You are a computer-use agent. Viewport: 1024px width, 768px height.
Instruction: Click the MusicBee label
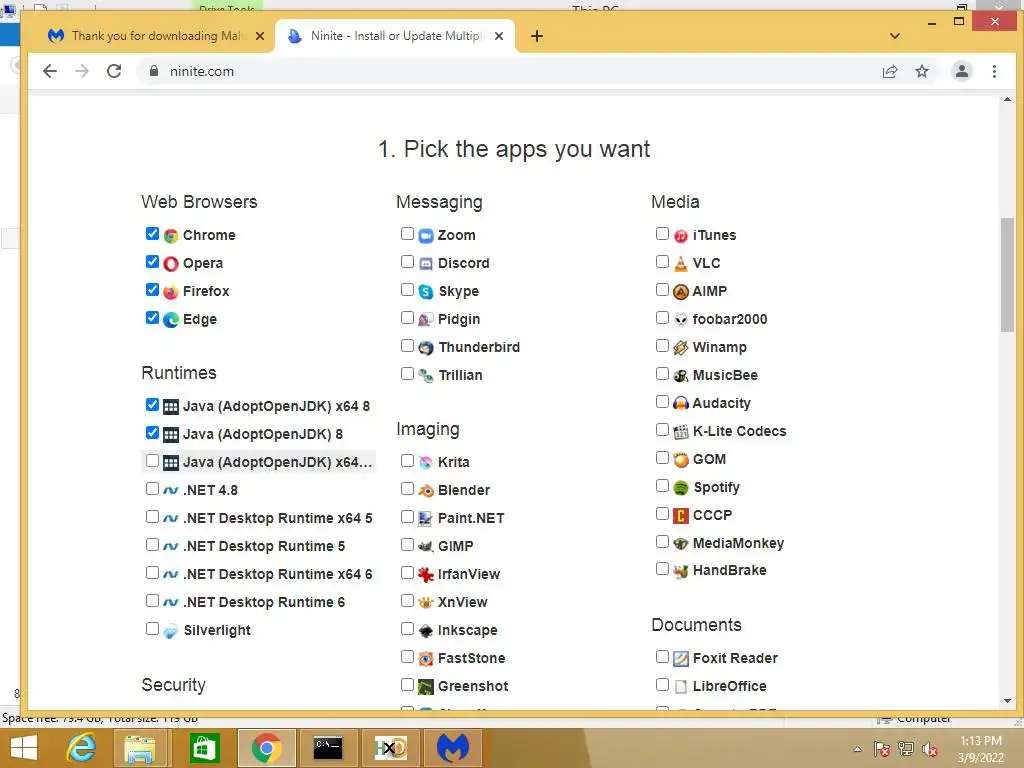coord(725,376)
